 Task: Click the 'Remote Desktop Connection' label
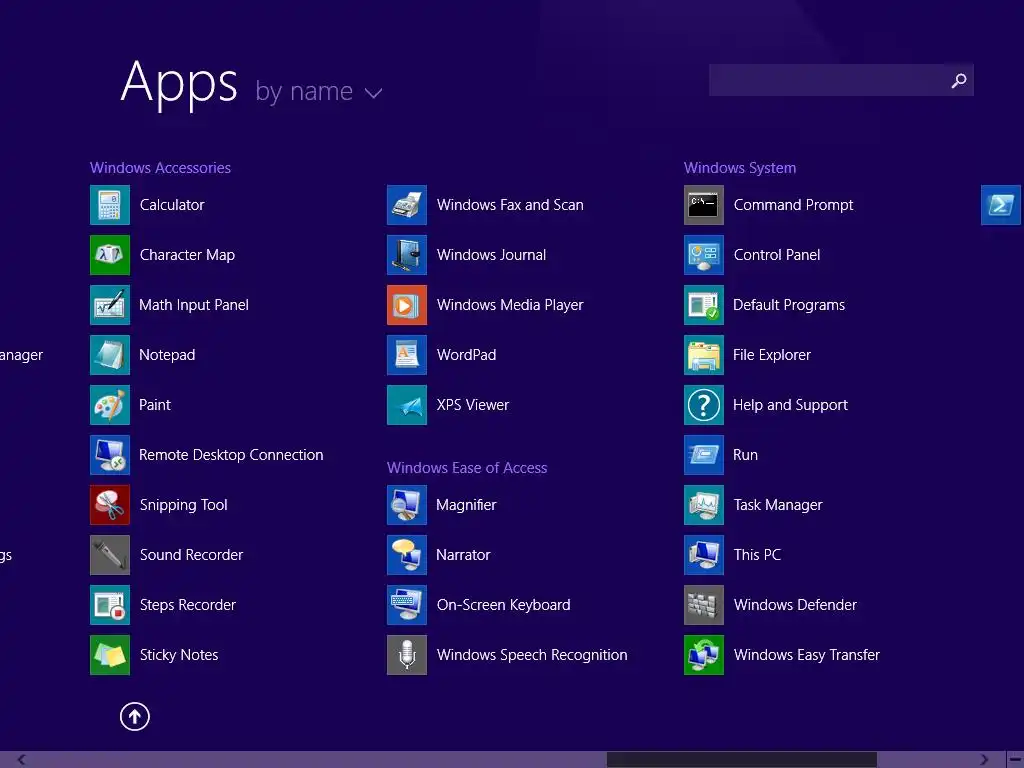(x=231, y=455)
